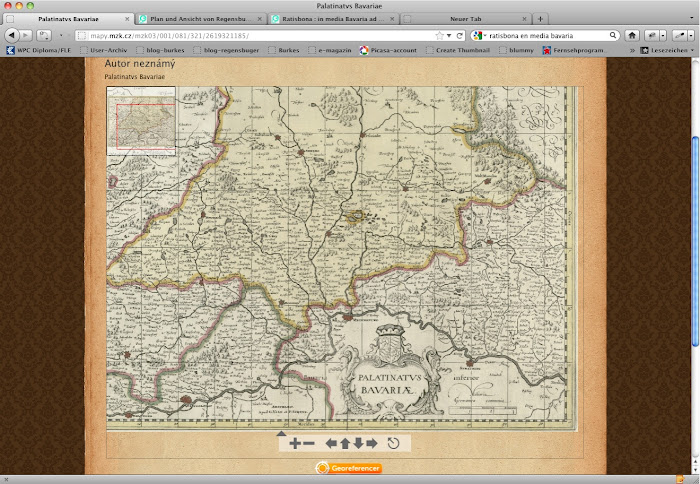700x484 pixels.
Task: Open the Georeferencer tool
Action: [349, 467]
